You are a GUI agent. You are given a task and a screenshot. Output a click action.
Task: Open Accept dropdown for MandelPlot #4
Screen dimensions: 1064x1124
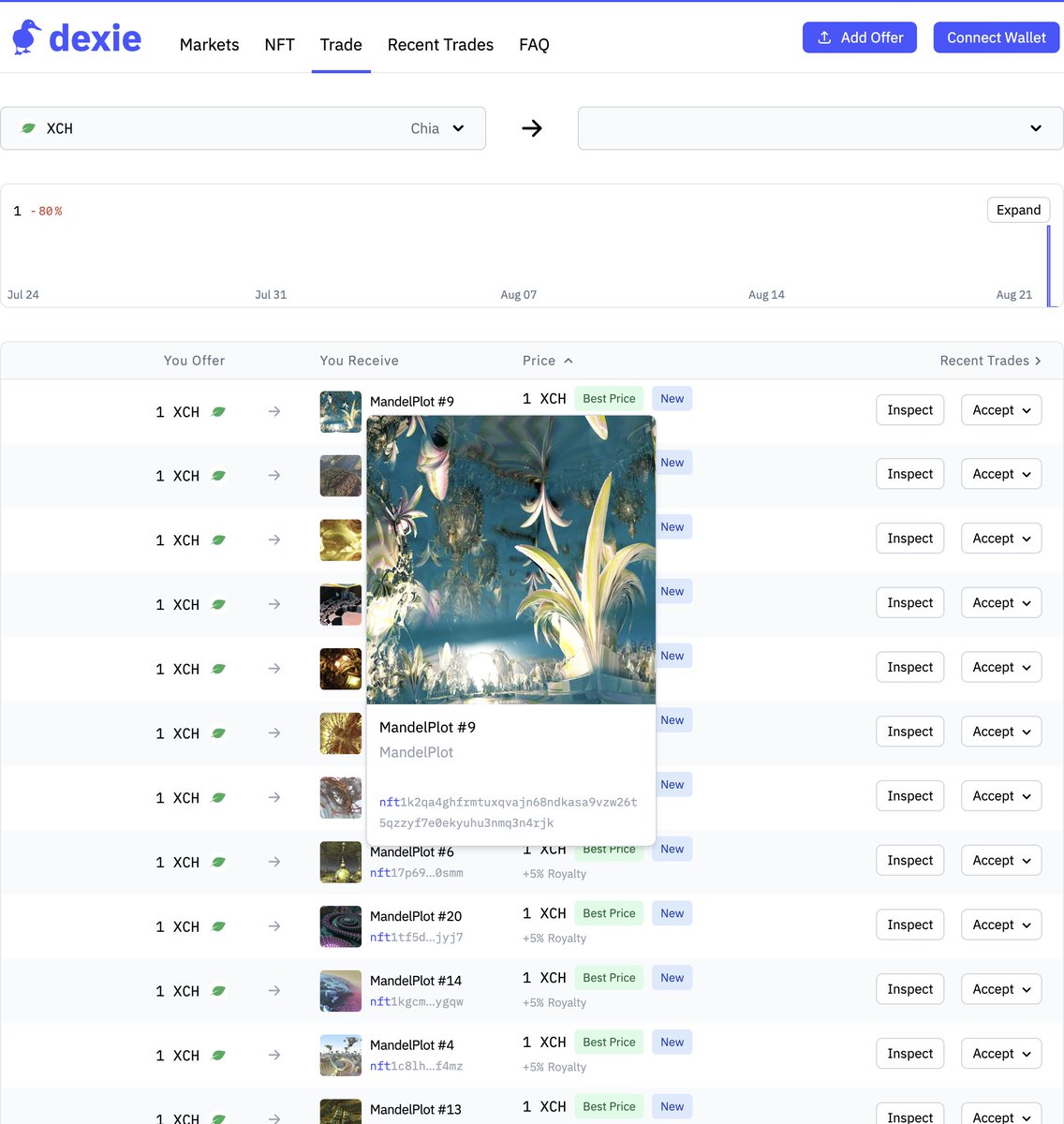[1001, 1054]
